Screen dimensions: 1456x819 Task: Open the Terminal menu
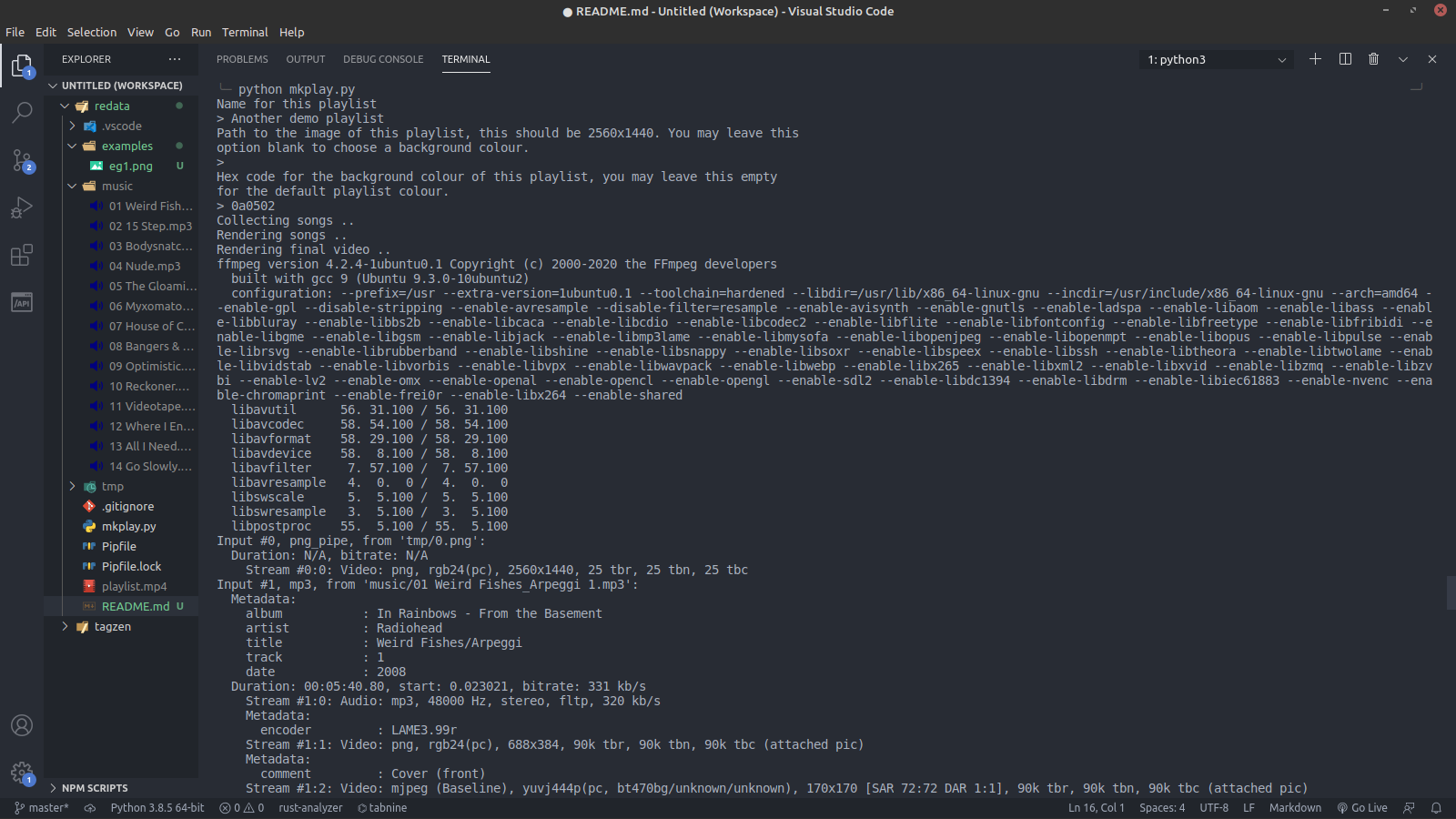[x=245, y=32]
